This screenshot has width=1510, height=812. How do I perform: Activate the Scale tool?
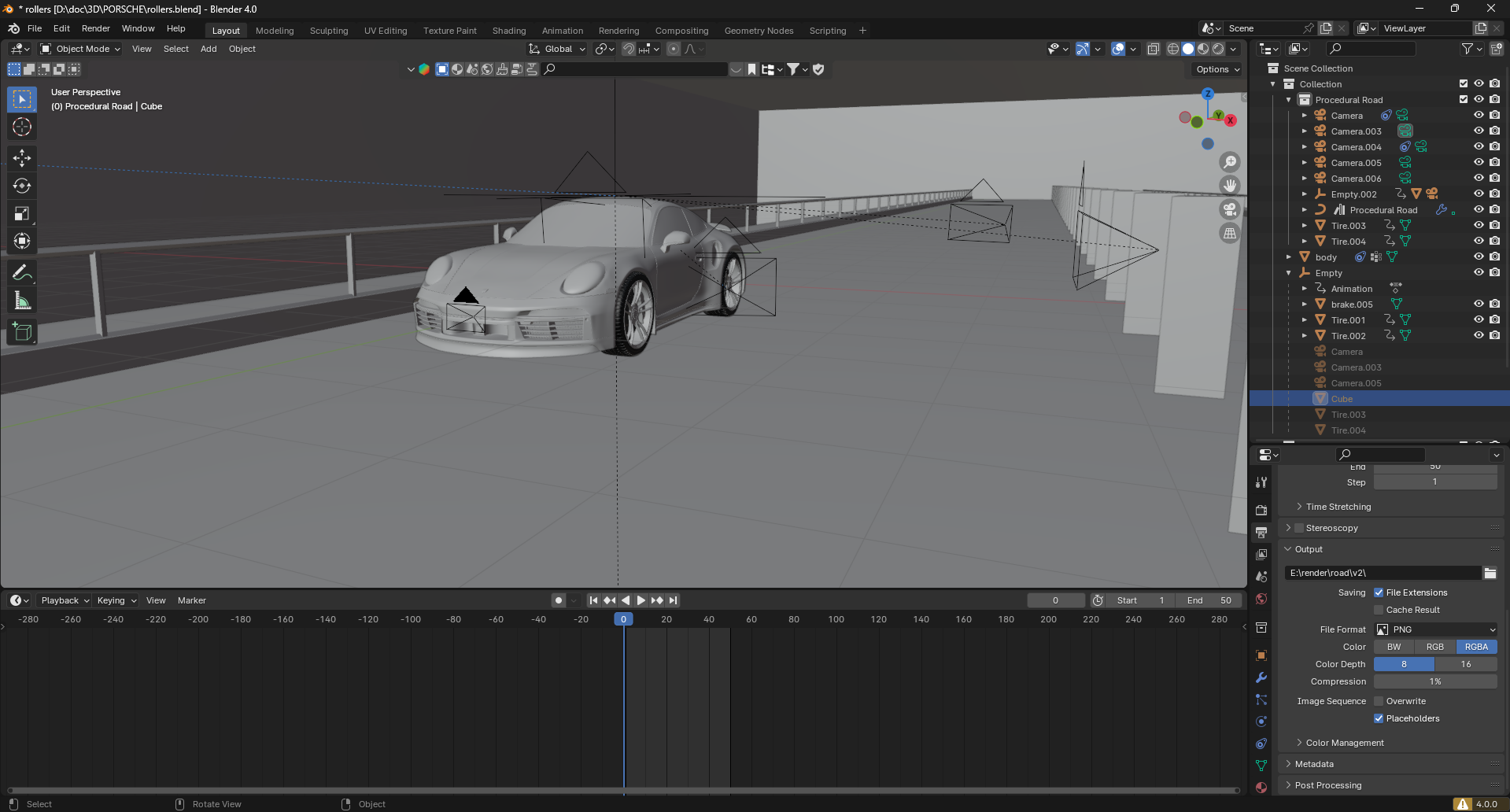click(22, 213)
